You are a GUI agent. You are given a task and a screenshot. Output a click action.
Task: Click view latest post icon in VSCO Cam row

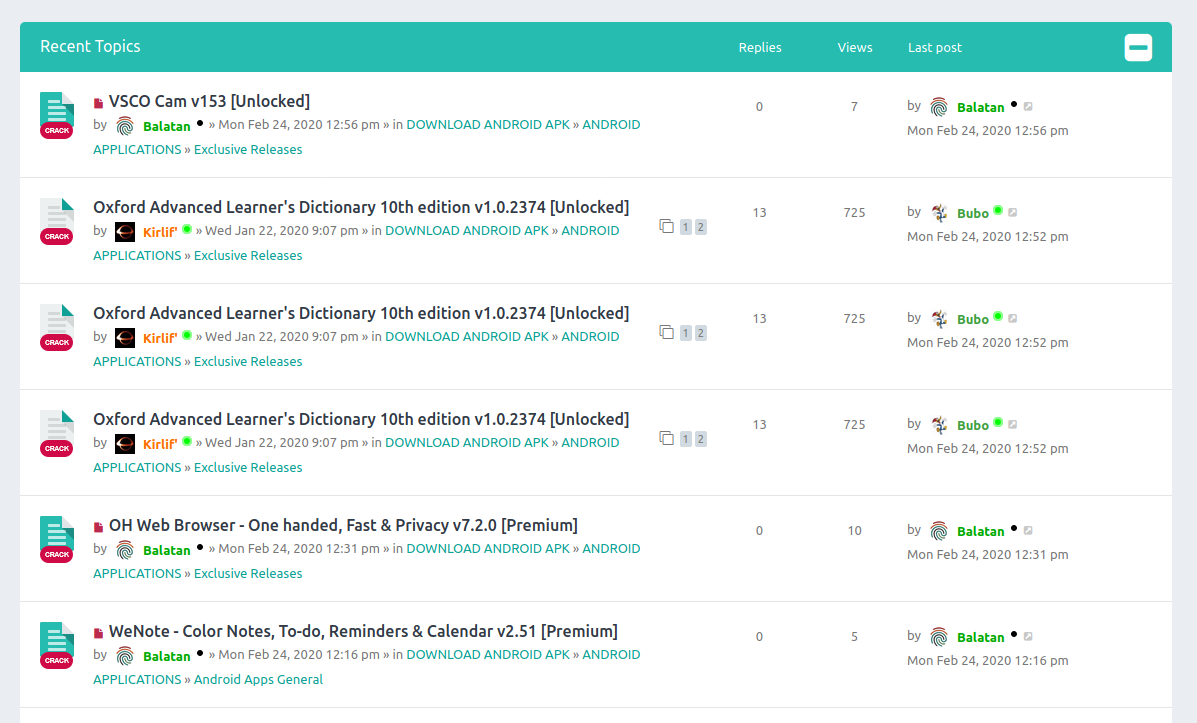[1028, 106]
